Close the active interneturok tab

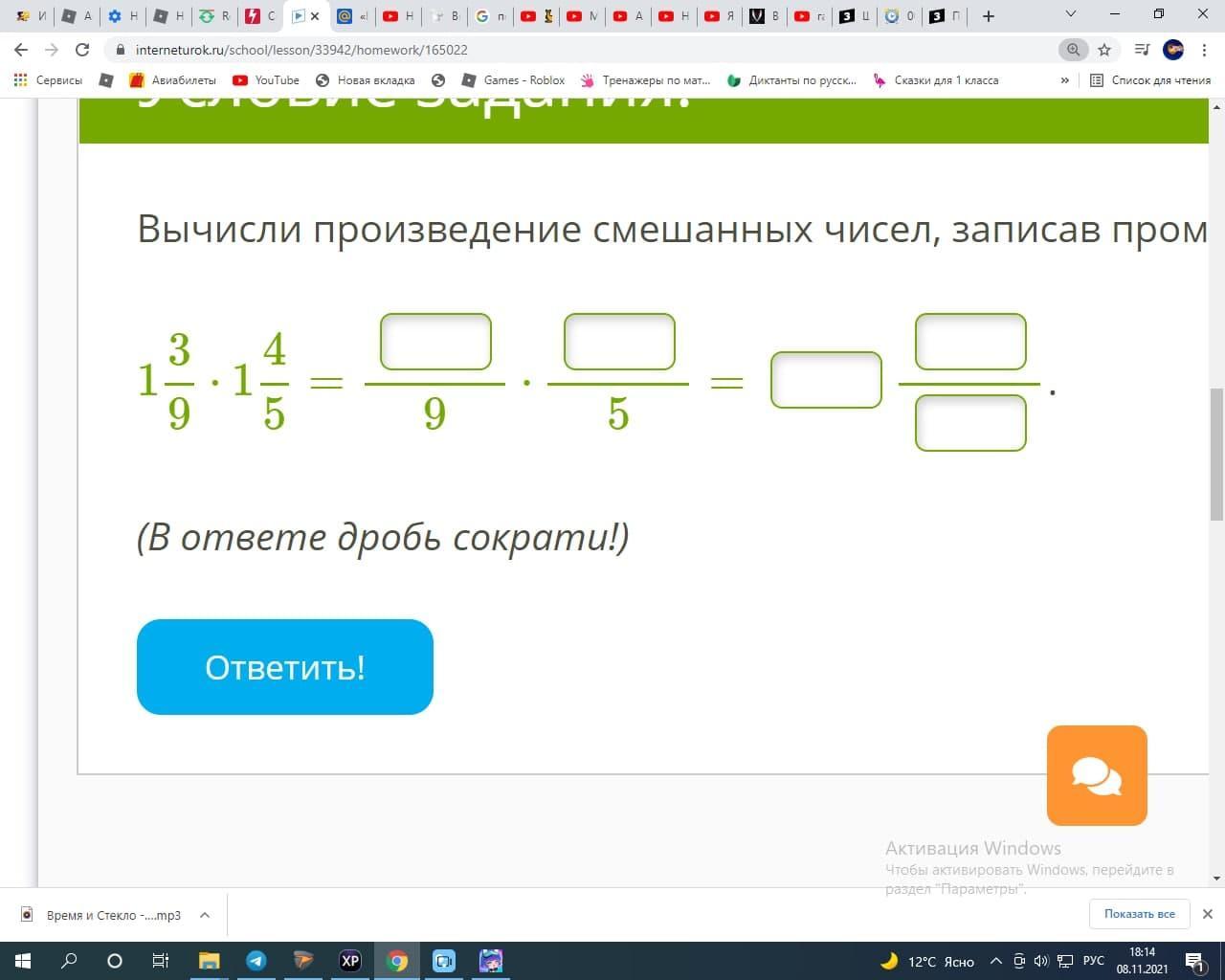tap(315, 16)
